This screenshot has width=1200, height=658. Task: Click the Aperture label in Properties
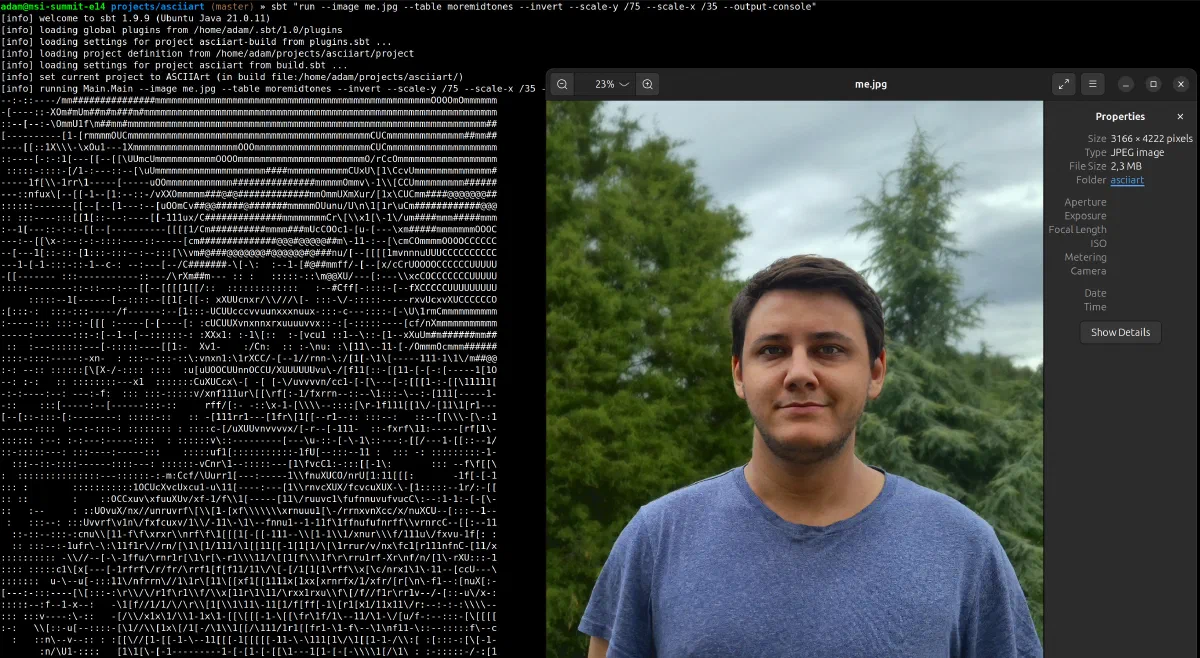[1085, 202]
